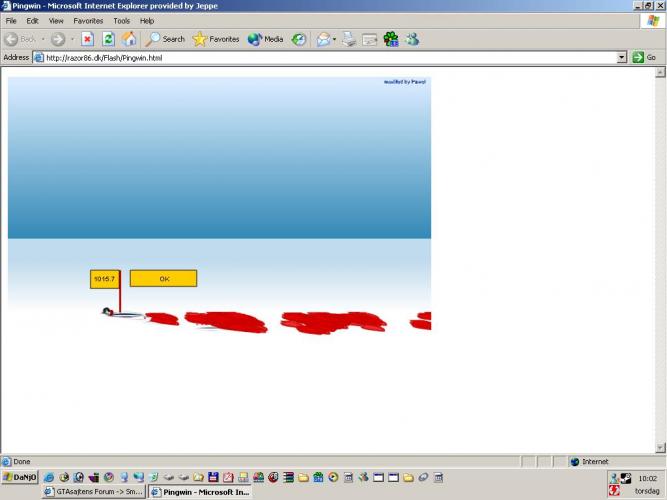Click the 'modified by Pawel' text

[x=405, y=82]
